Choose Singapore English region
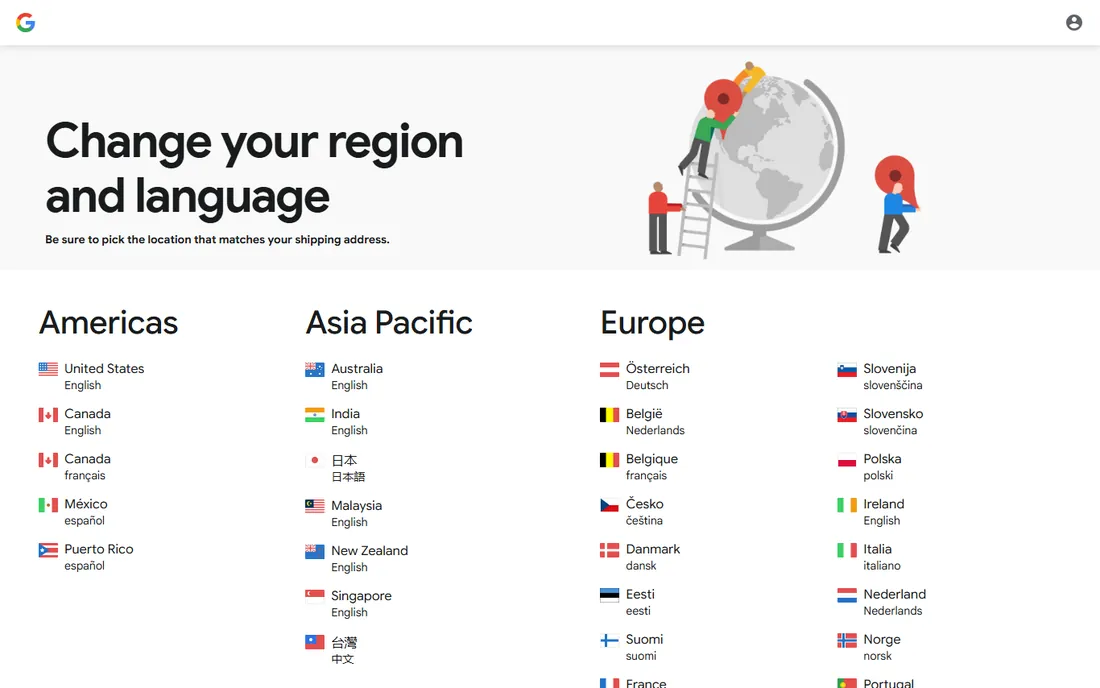This screenshot has width=1100, height=688. point(349,603)
